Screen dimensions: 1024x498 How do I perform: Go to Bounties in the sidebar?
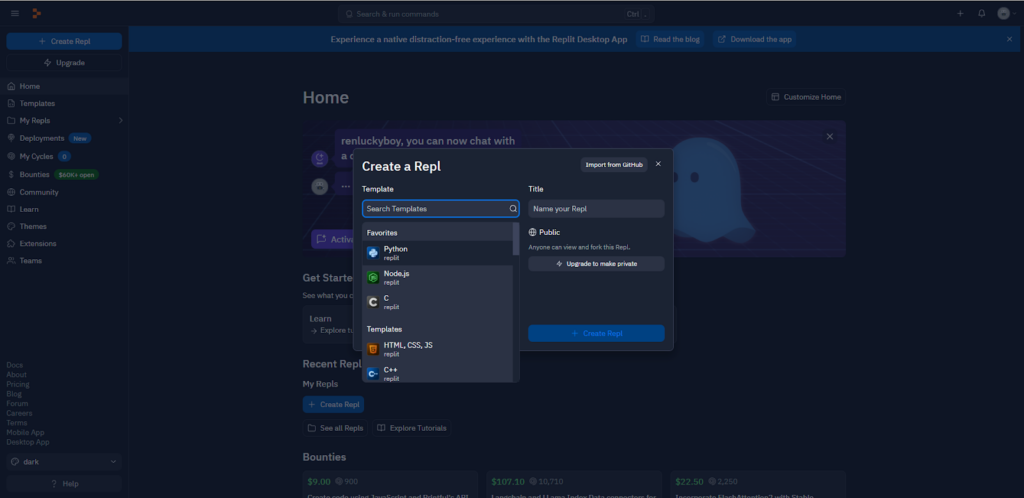34,174
